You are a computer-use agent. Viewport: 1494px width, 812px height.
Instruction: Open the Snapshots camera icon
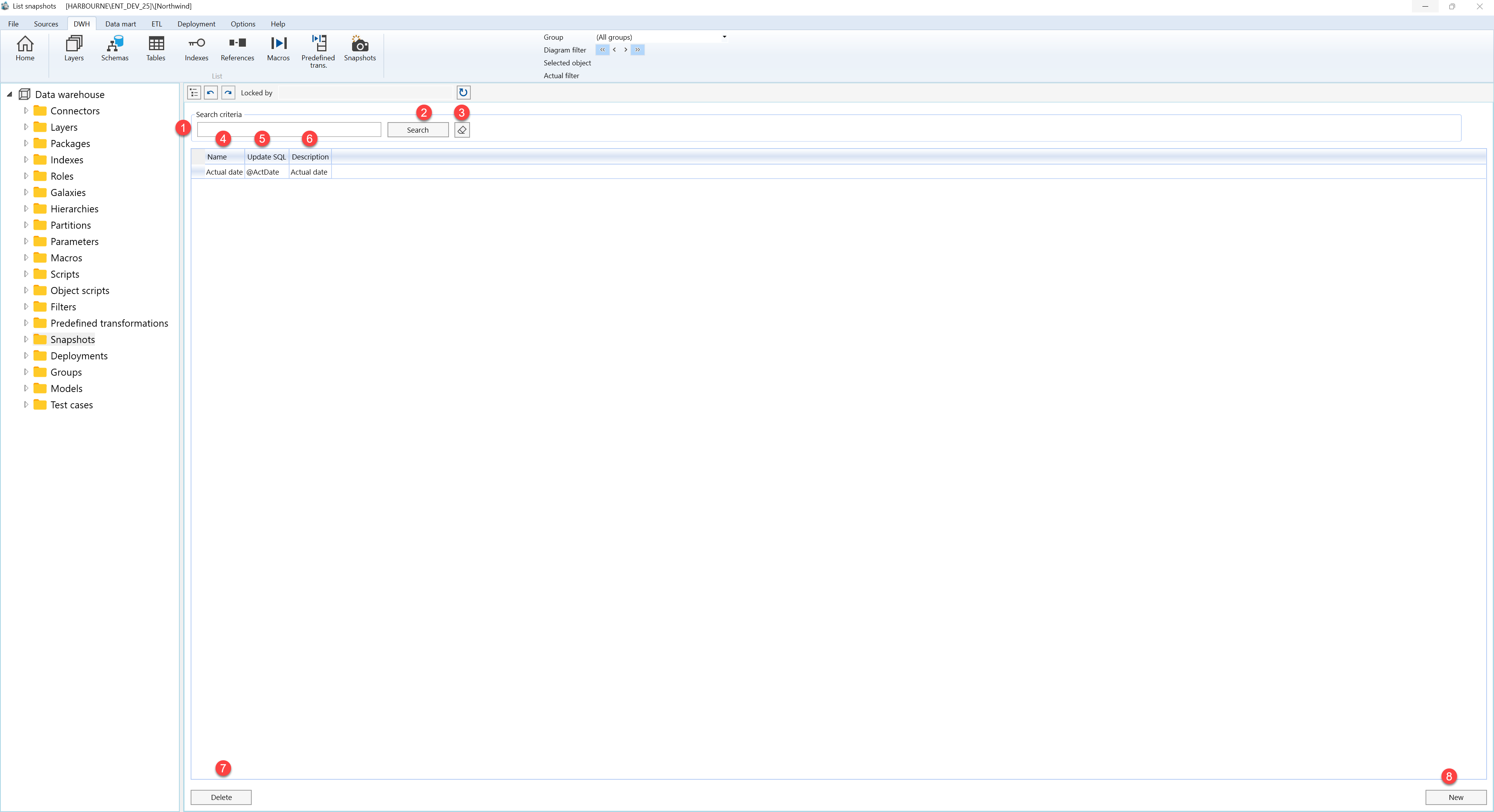pyautogui.click(x=359, y=48)
